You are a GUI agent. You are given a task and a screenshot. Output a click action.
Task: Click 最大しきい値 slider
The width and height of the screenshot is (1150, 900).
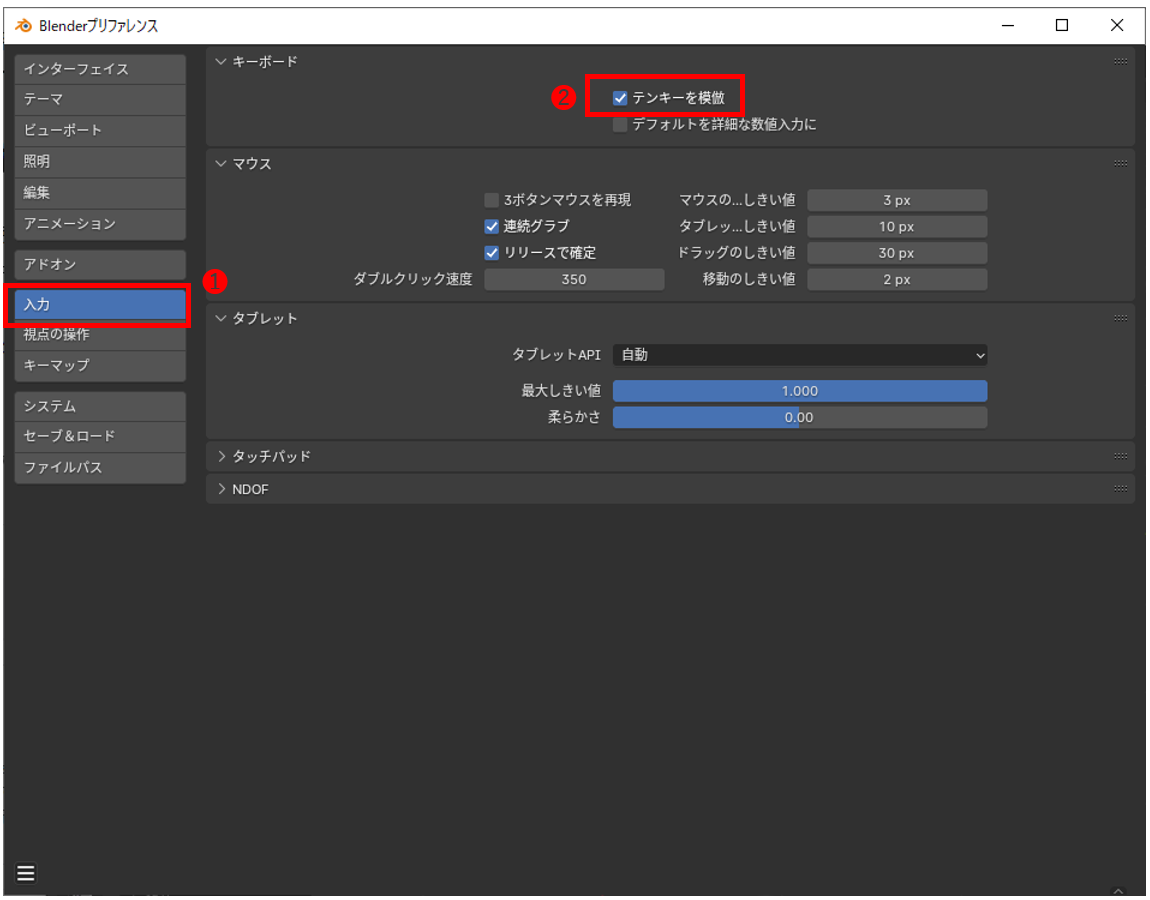coord(799,391)
